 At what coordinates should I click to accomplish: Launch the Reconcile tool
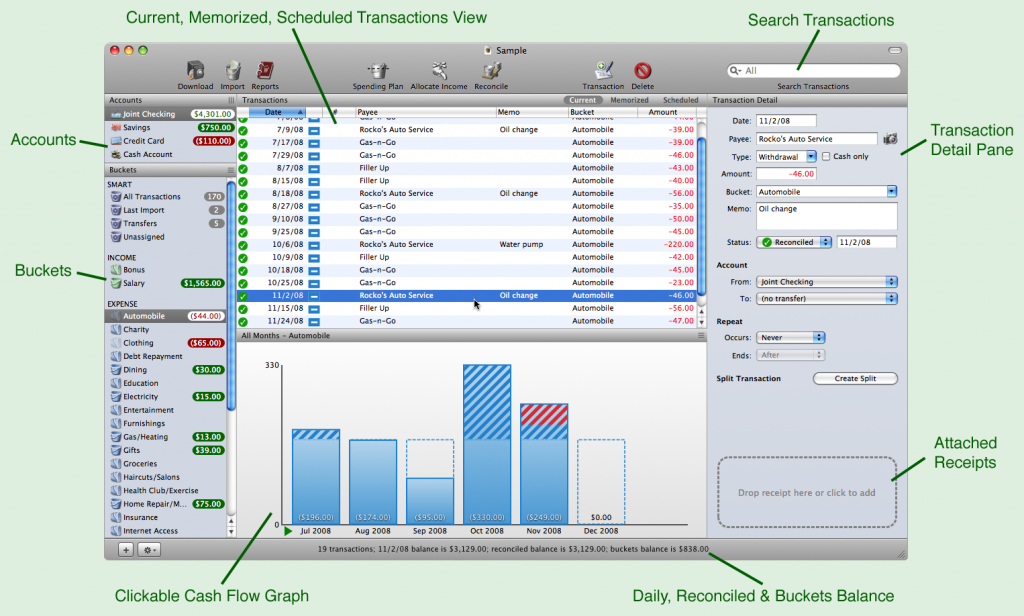click(x=491, y=71)
